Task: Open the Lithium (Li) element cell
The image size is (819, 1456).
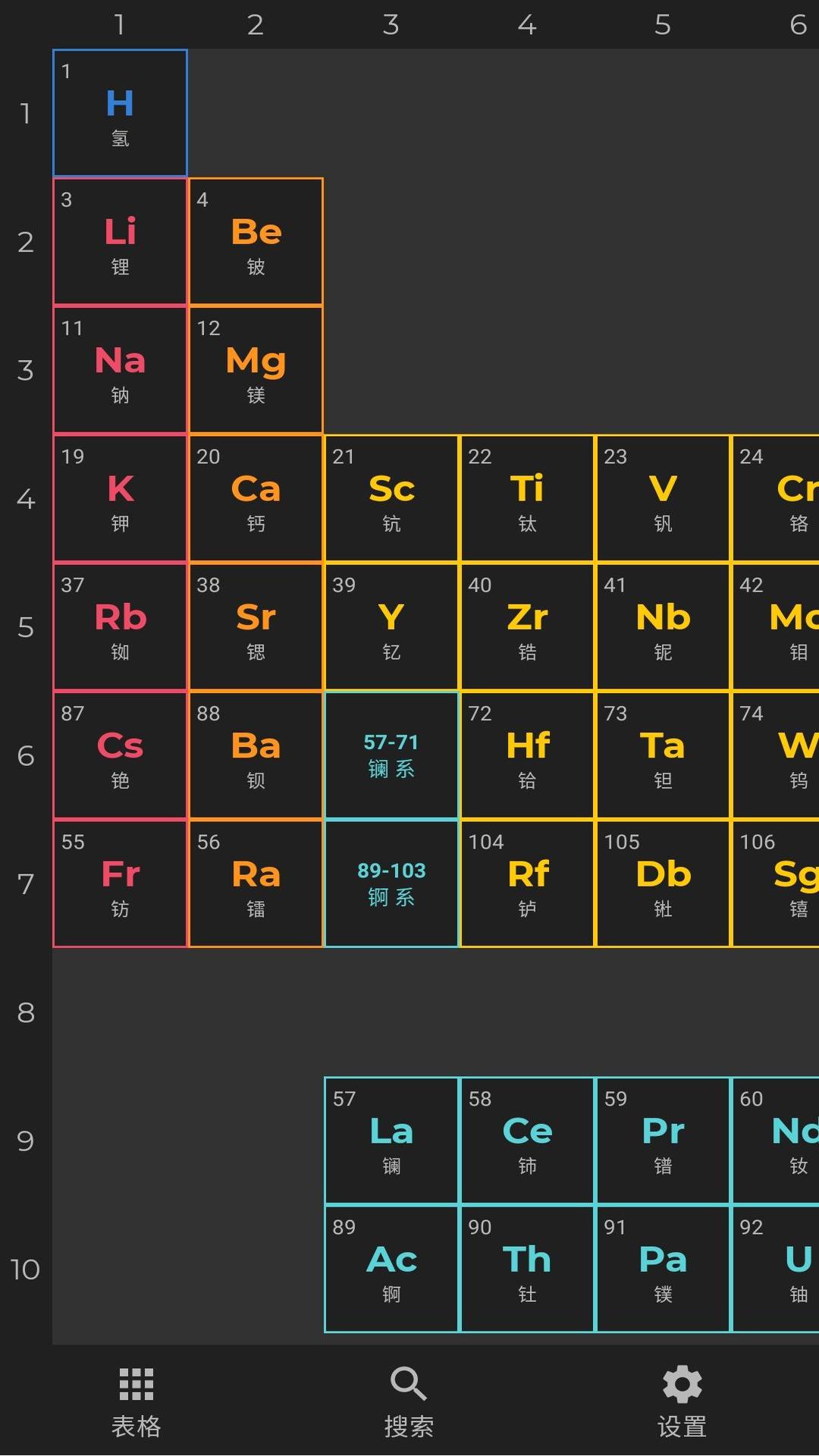Action: [120, 242]
